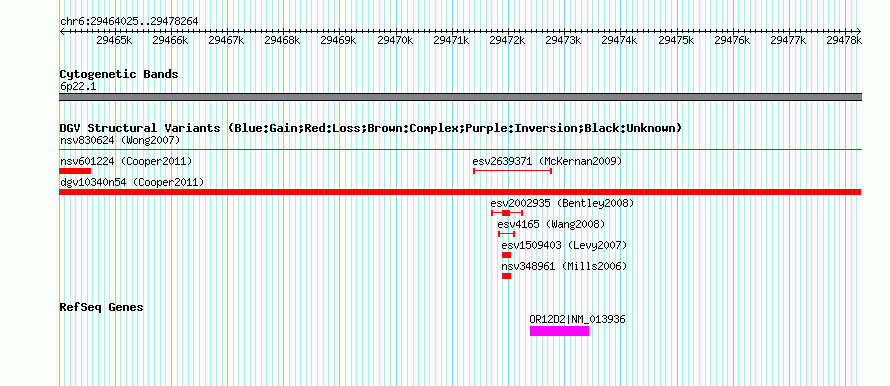
Task: Click the 29467k ruler tick label
Action: click(x=226, y=40)
